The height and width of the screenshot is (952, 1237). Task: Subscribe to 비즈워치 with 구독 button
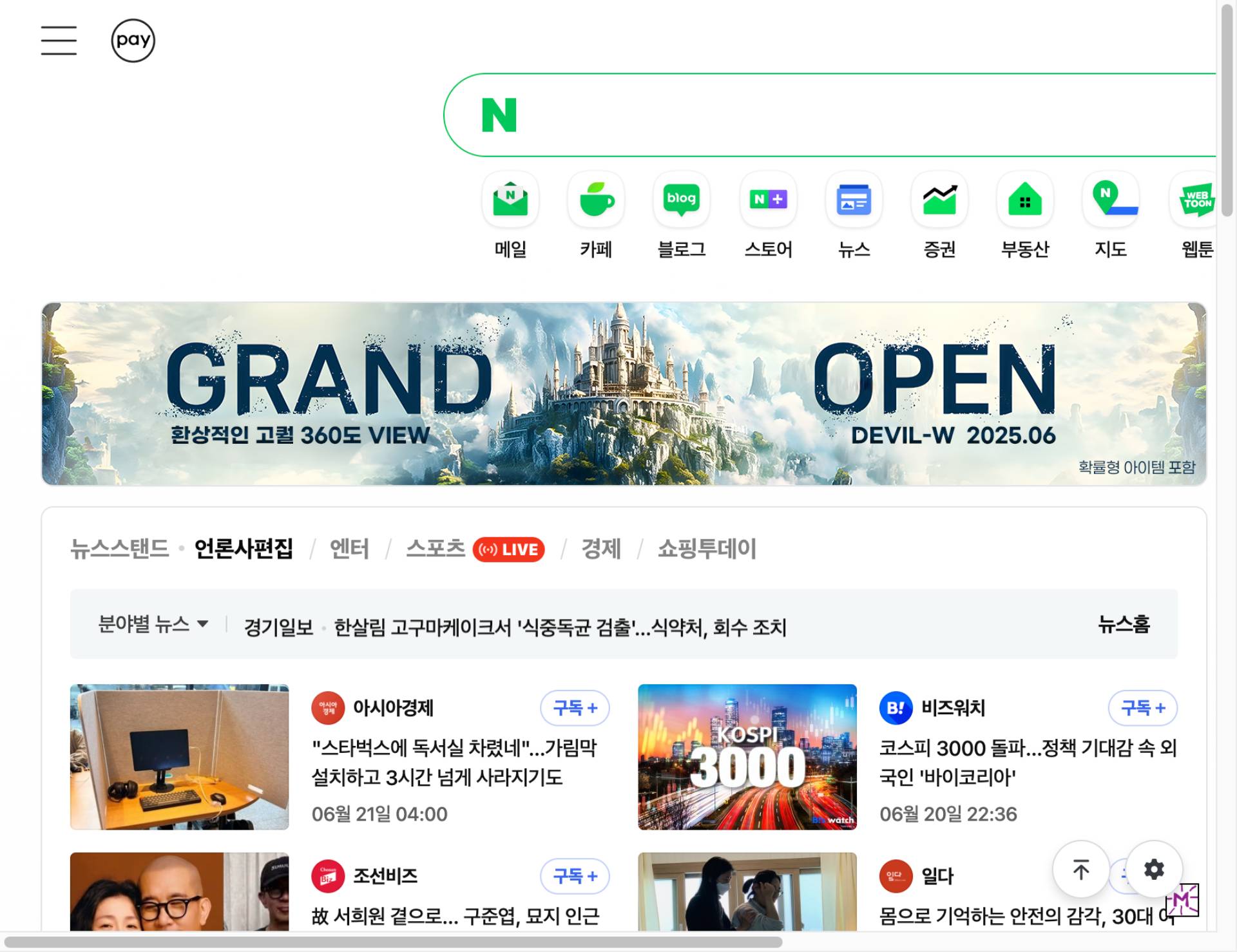(x=1142, y=708)
